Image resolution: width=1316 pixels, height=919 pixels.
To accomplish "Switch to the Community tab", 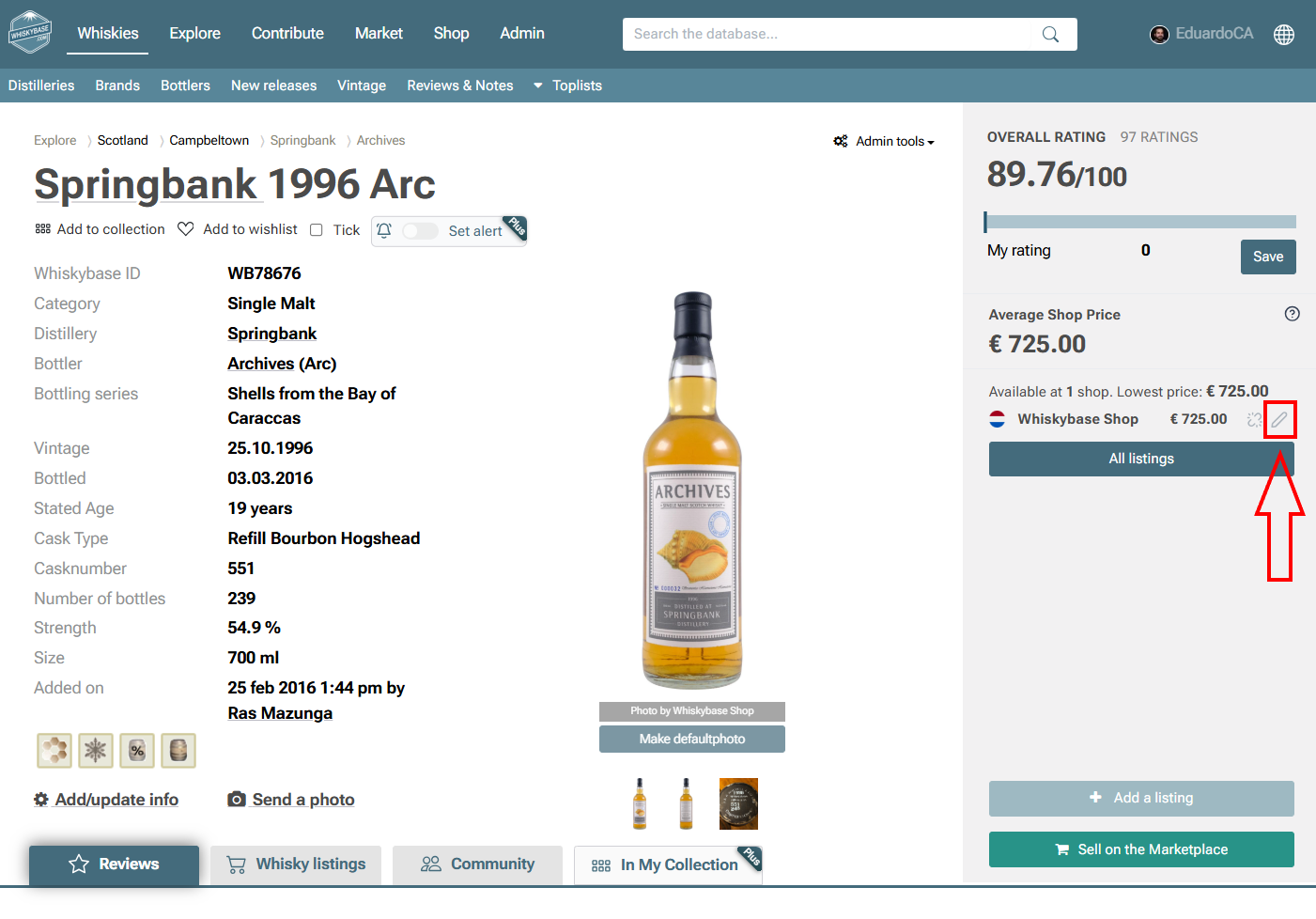I will click(x=477, y=864).
